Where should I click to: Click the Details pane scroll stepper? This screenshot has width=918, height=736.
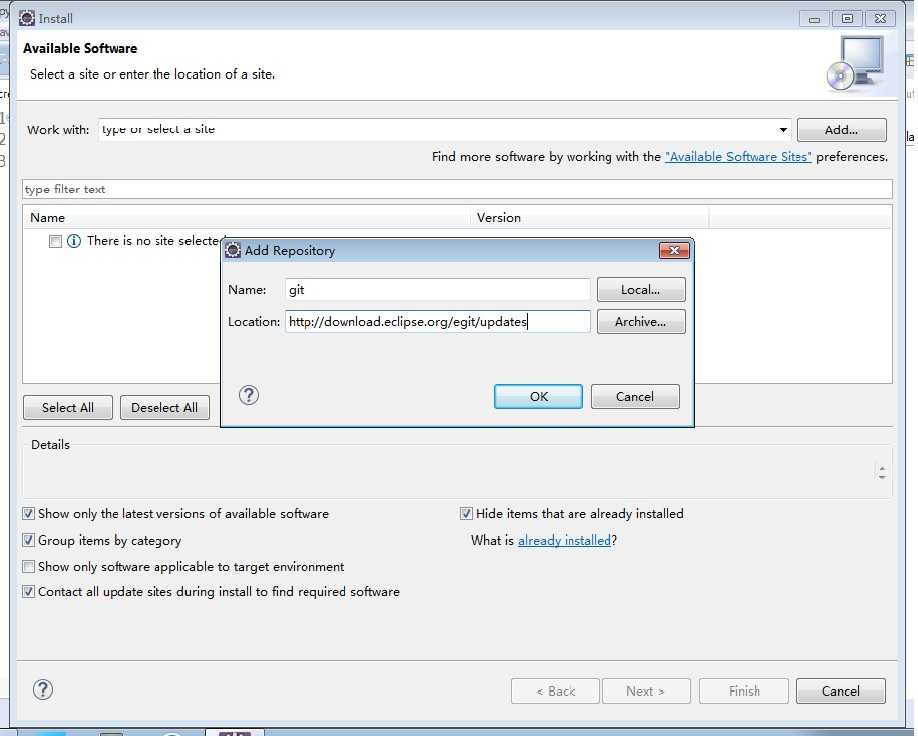pyautogui.click(x=882, y=472)
